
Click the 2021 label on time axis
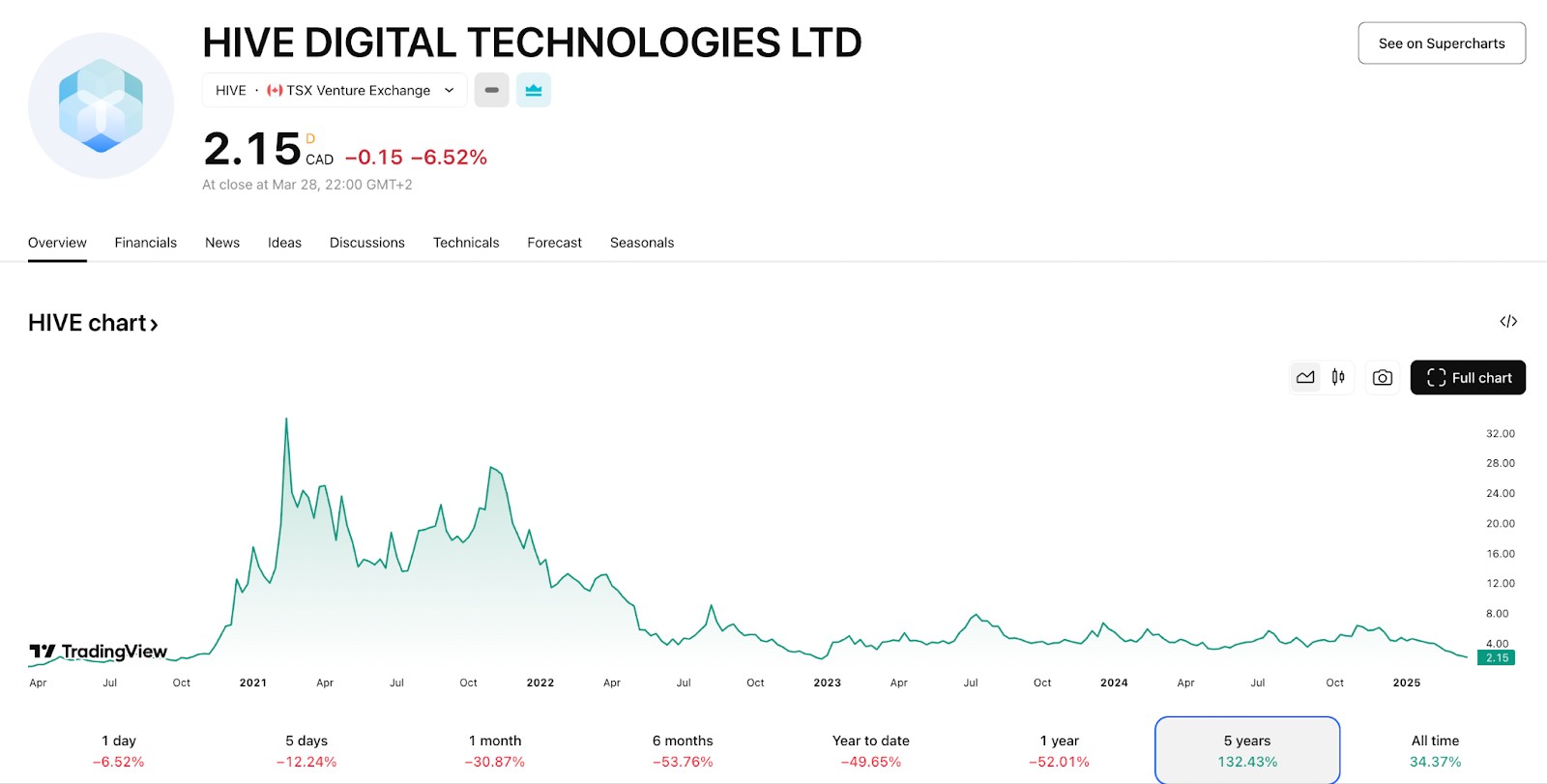[253, 682]
